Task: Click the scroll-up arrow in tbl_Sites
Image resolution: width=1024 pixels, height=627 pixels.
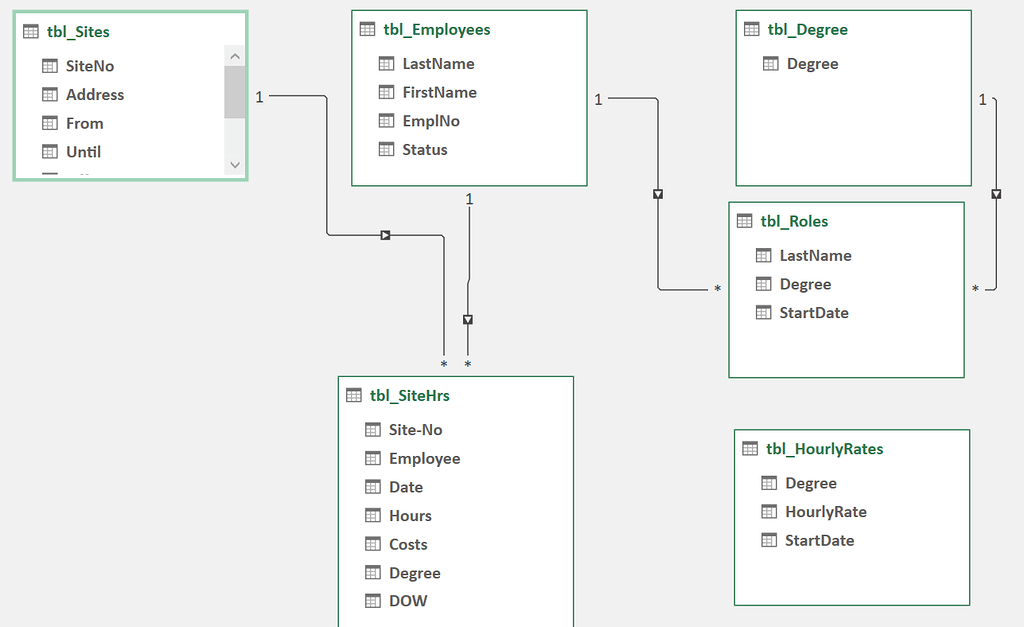Action: [234, 55]
